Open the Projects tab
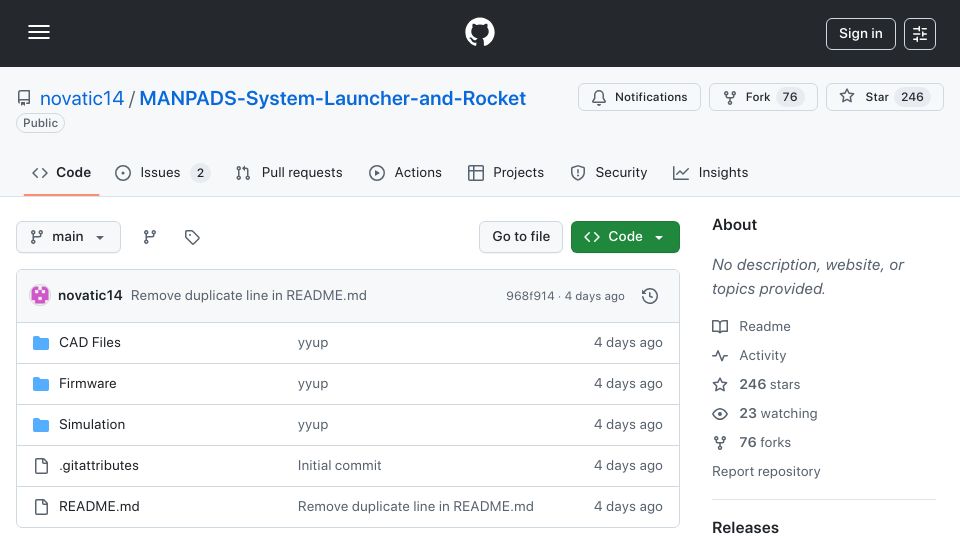Image resolution: width=960 pixels, height=540 pixels. 506,173
